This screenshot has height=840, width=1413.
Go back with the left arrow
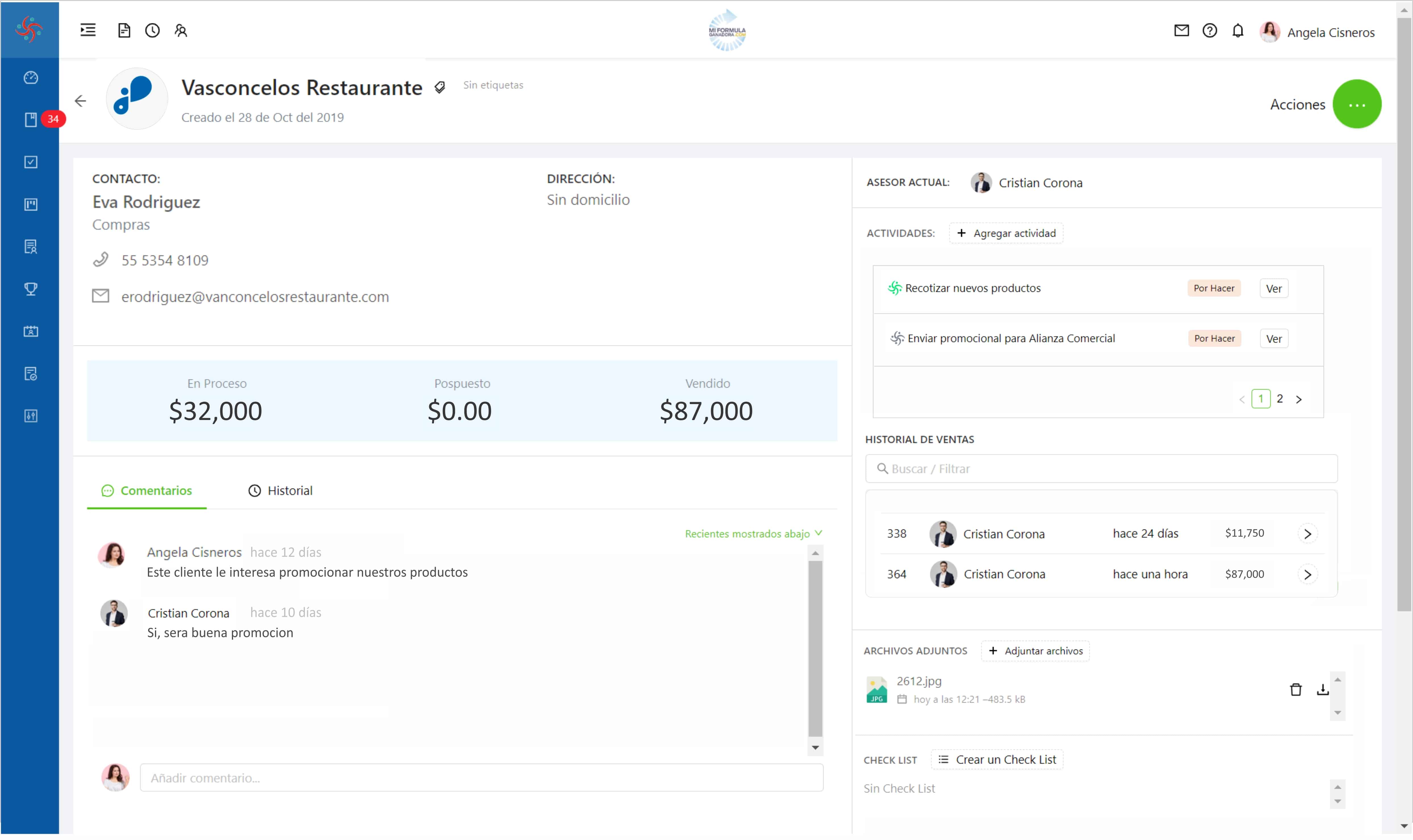tap(80, 101)
